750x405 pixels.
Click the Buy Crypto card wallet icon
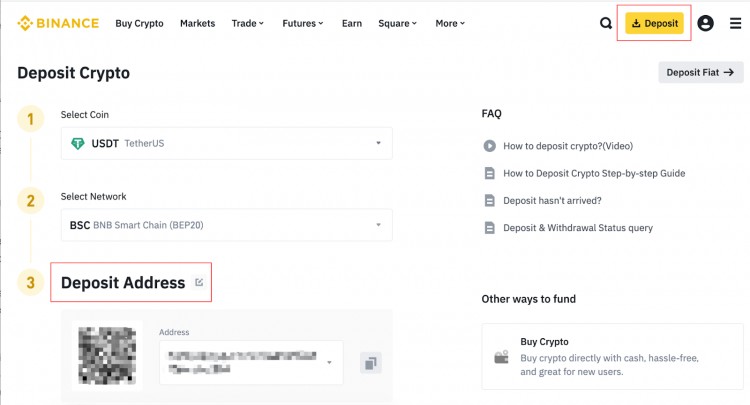pos(501,357)
